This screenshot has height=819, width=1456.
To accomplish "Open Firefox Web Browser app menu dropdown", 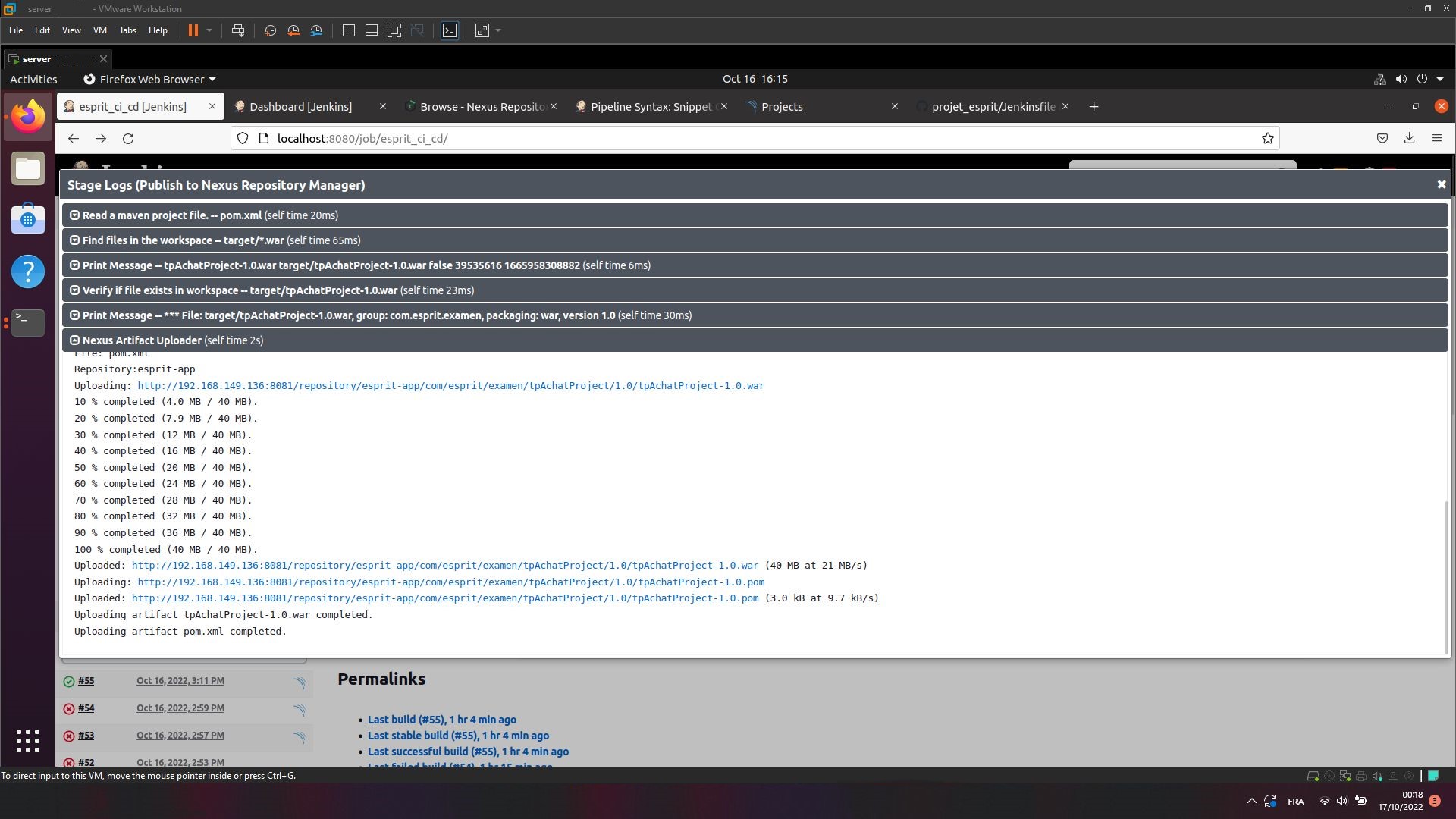I will 149,79.
